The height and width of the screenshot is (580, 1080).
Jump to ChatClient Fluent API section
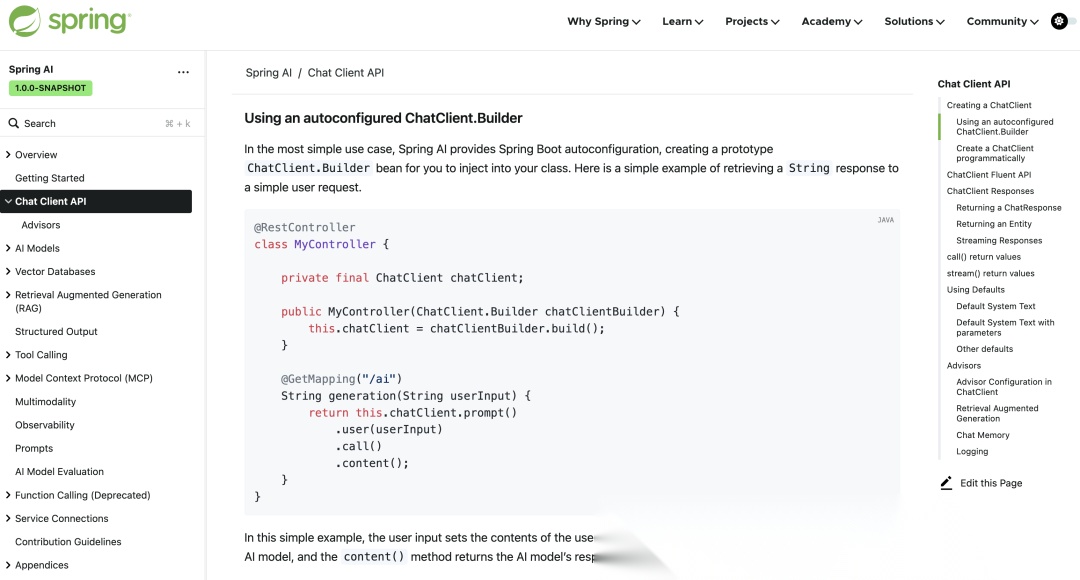(989, 175)
